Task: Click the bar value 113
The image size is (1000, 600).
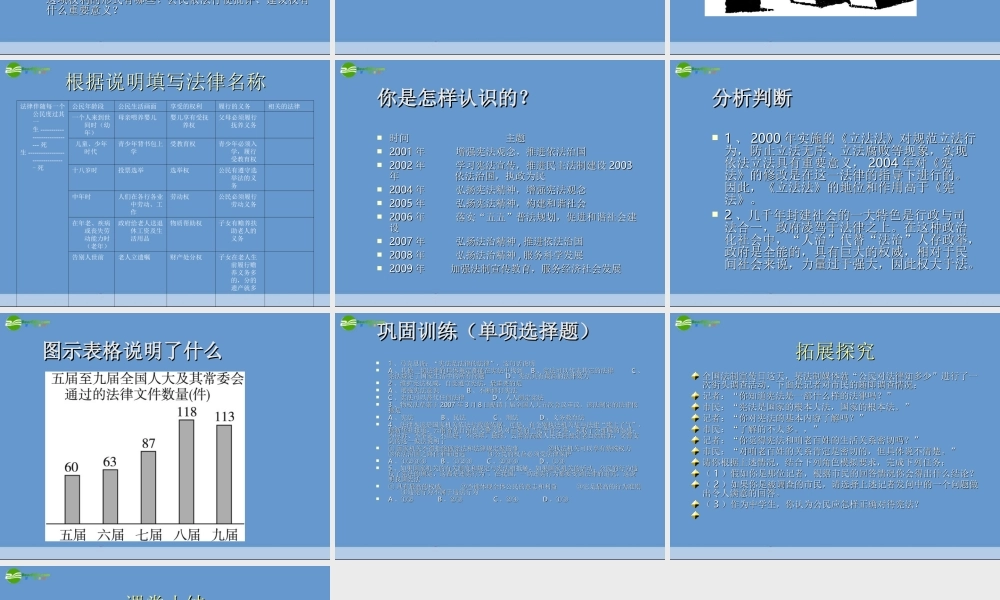Action: [224, 416]
